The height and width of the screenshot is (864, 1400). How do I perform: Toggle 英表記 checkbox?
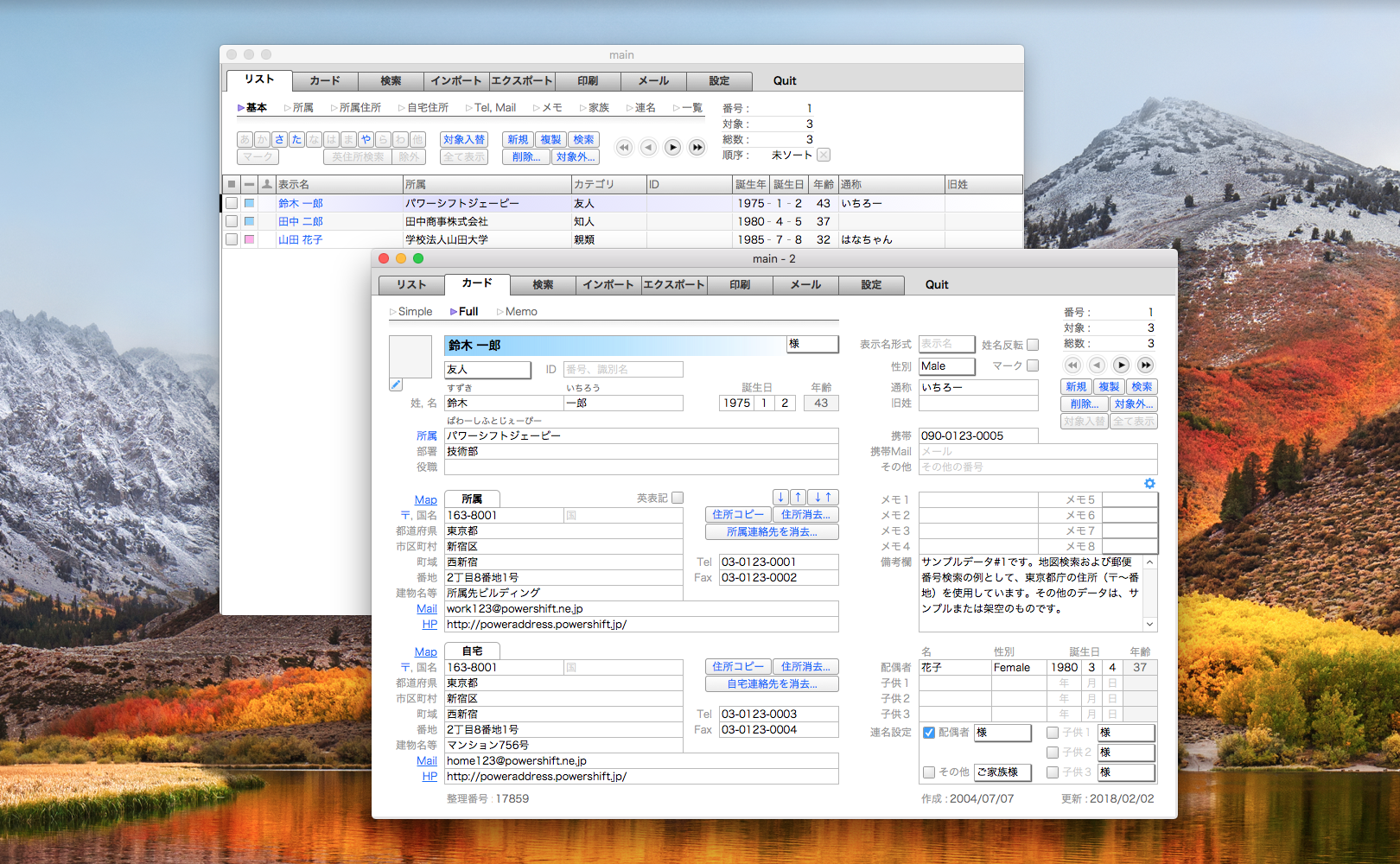click(678, 498)
